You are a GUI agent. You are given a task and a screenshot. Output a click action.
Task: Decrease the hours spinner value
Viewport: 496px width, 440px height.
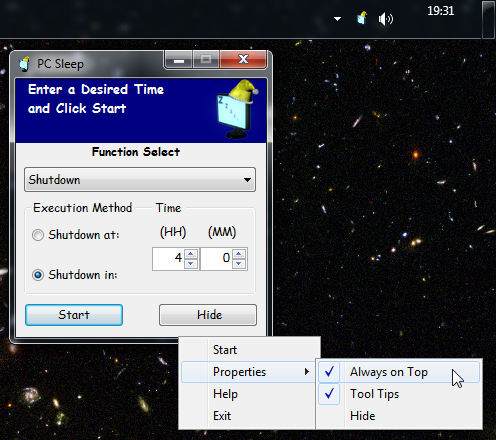pos(191,263)
